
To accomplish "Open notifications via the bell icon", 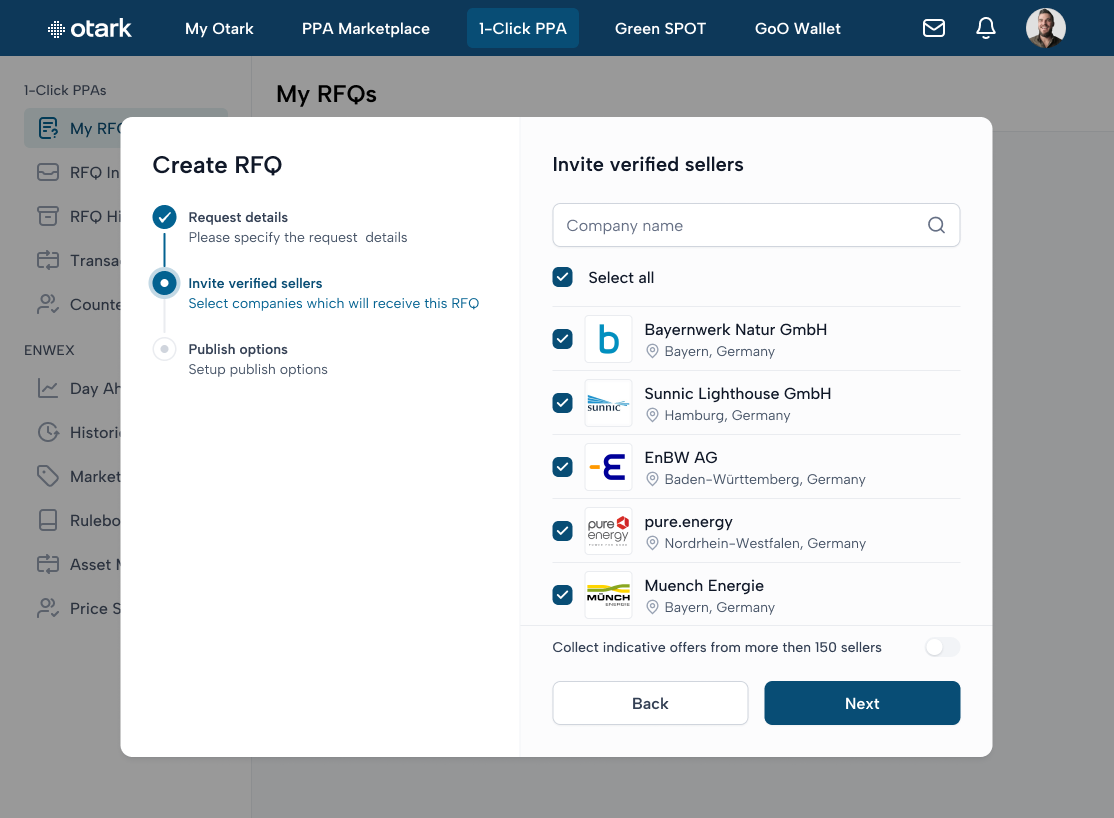I will (x=986, y=28).
